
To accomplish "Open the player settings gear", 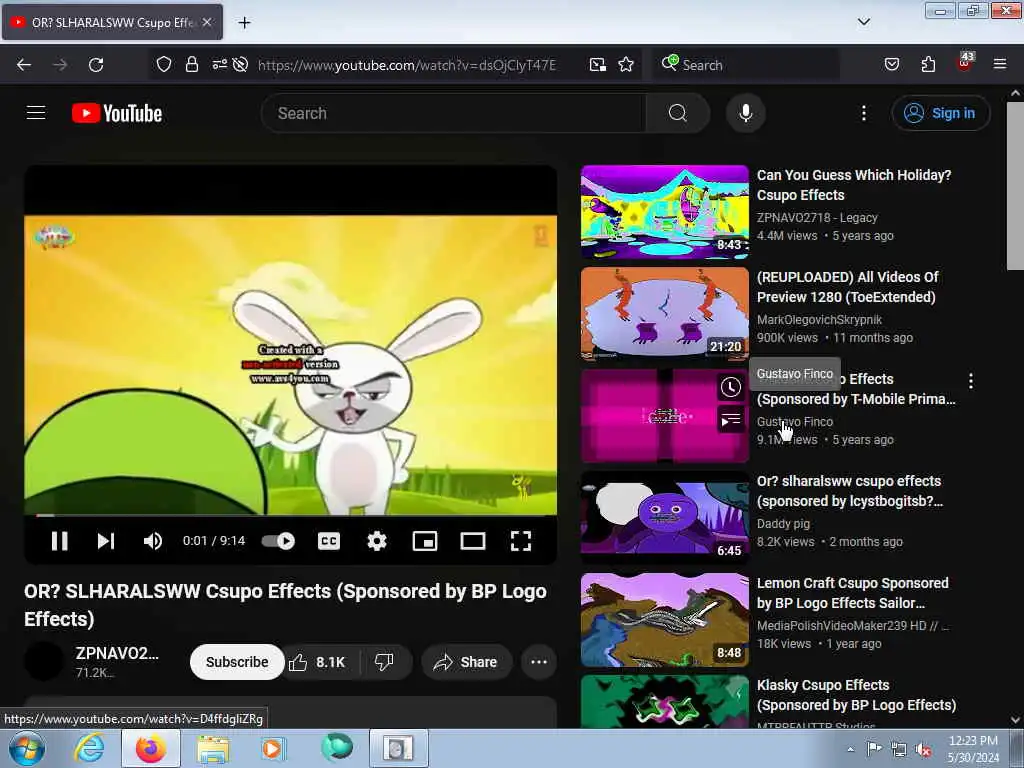I will (377, 541).
